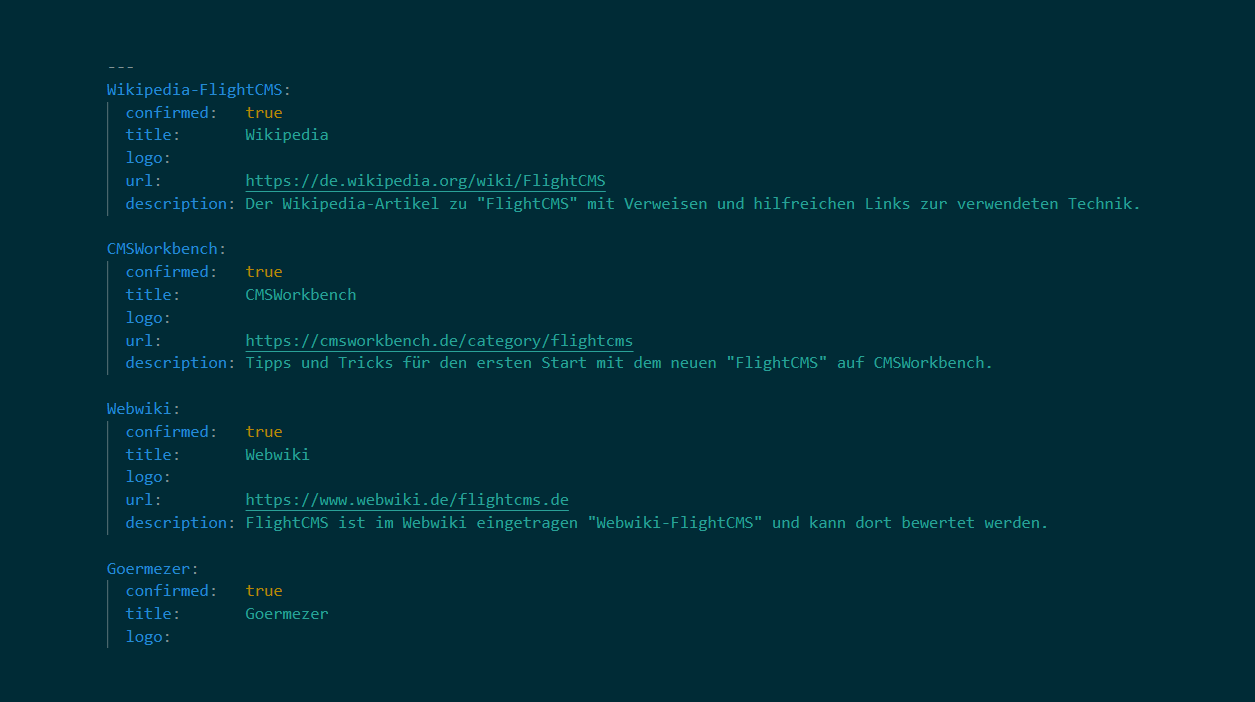Click the true value under Webwiki

click(264, 432)
